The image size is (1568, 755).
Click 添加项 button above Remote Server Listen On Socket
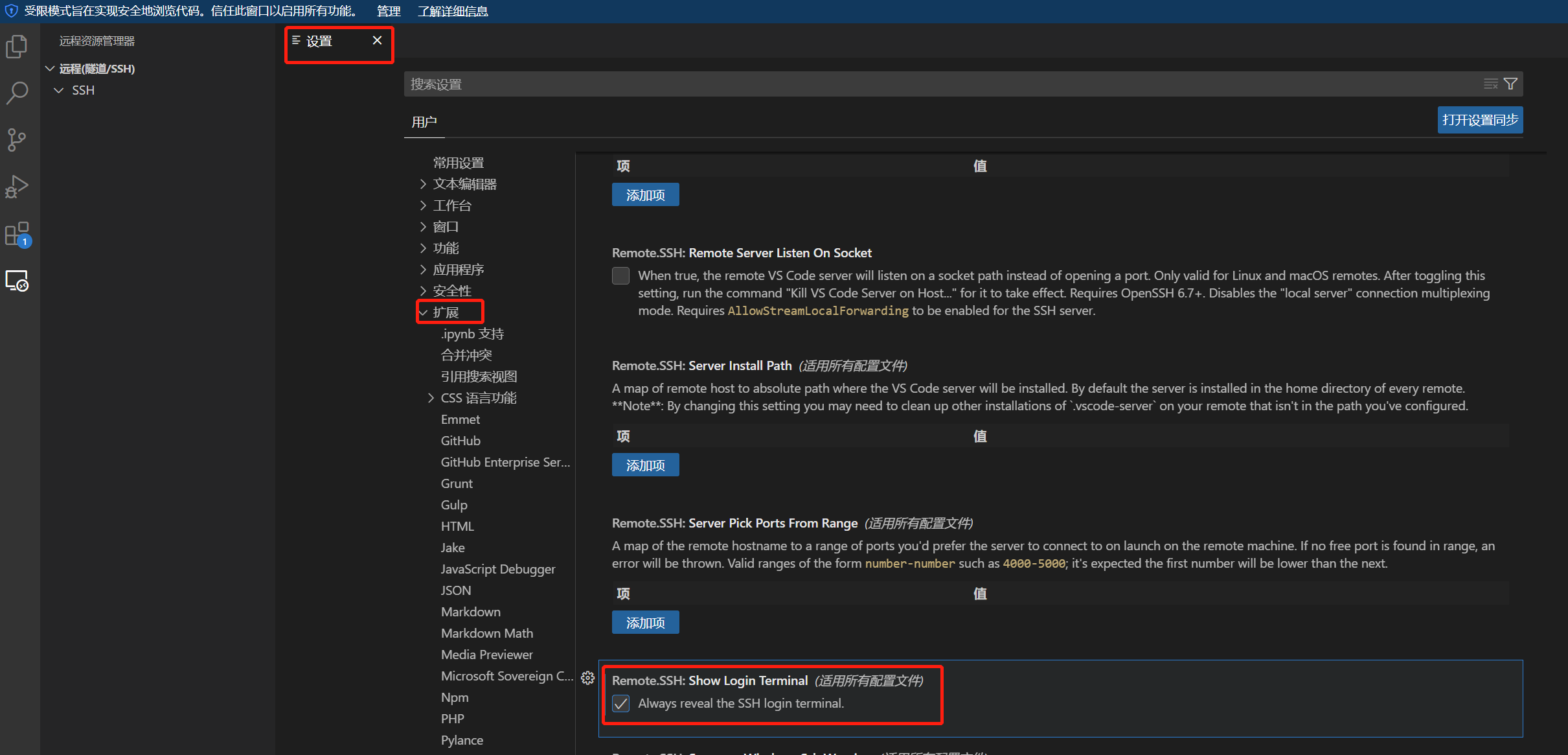point(645,195)
